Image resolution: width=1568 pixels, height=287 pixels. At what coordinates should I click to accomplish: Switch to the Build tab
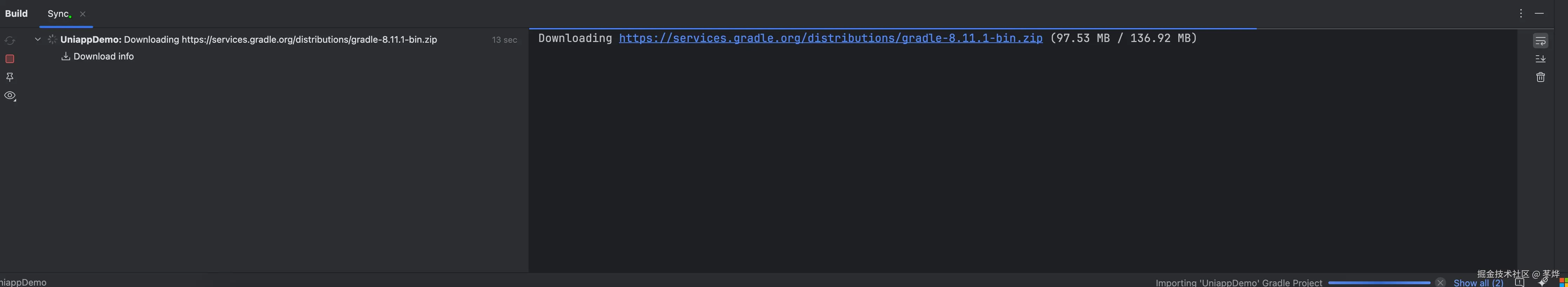click(x=16, y=13)
